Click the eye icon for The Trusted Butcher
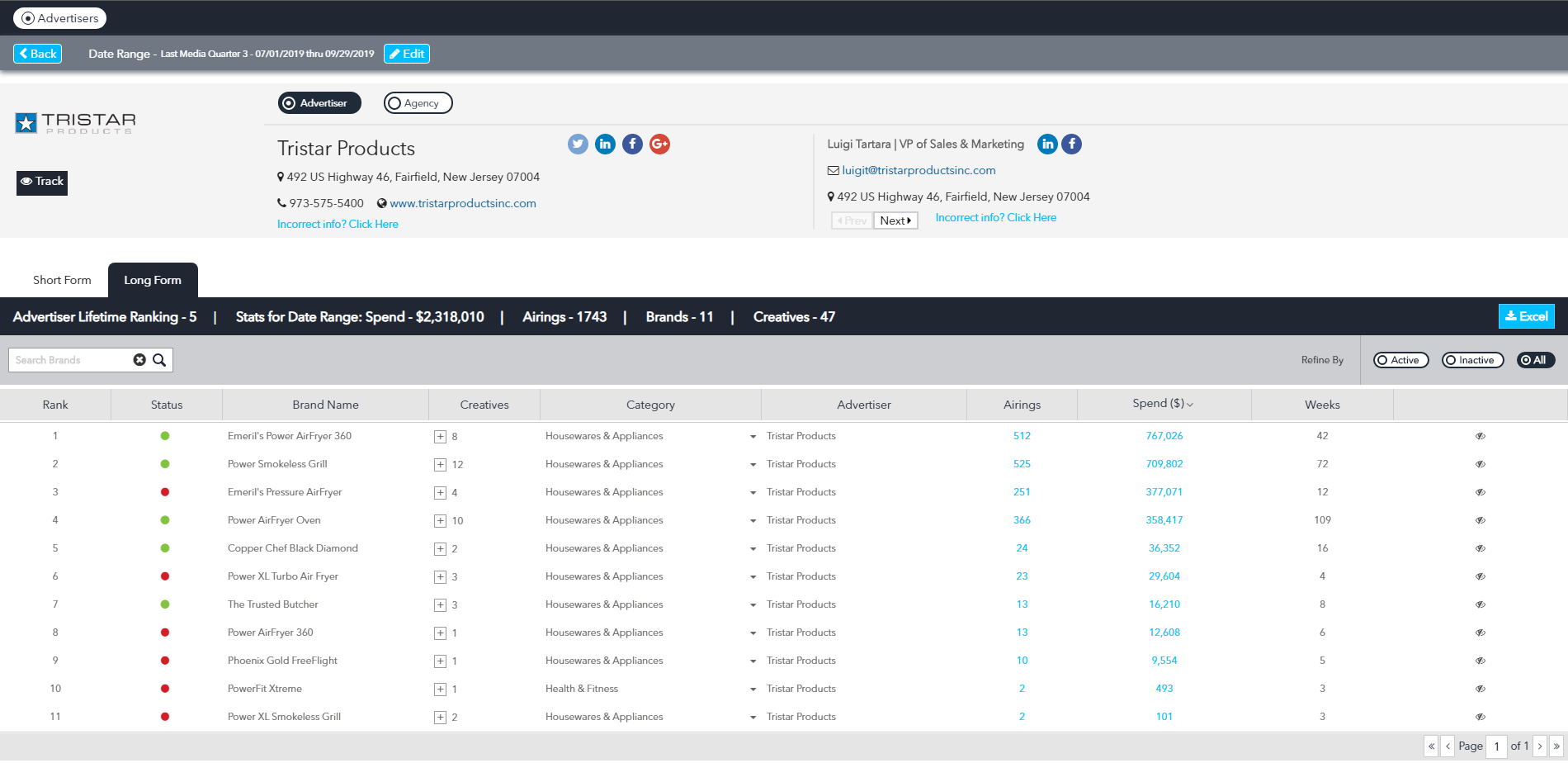The height and width of the screenshot is (763, 1568). (1481, 604)
